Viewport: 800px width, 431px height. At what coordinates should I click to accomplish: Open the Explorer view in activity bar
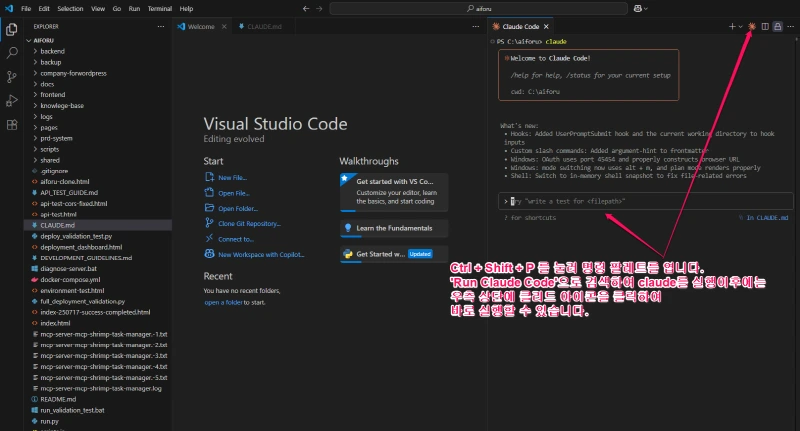pos(12,30)
